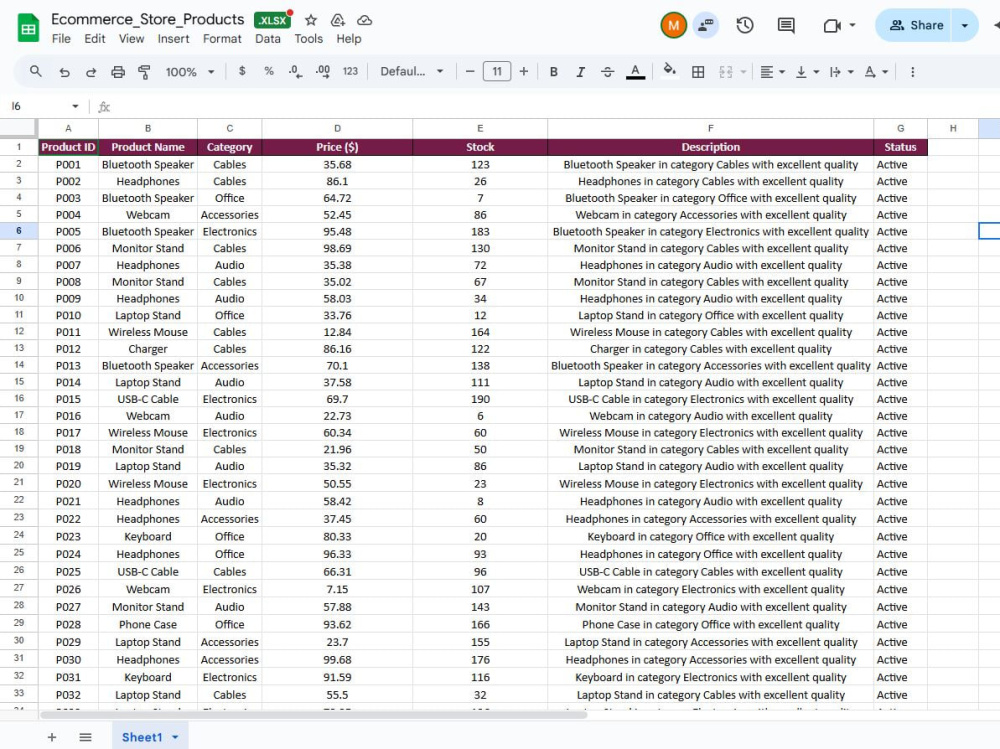Open the Google Sheets home icon
Image resolution: width=1000 pixels, height=749 pixels.
28,28
